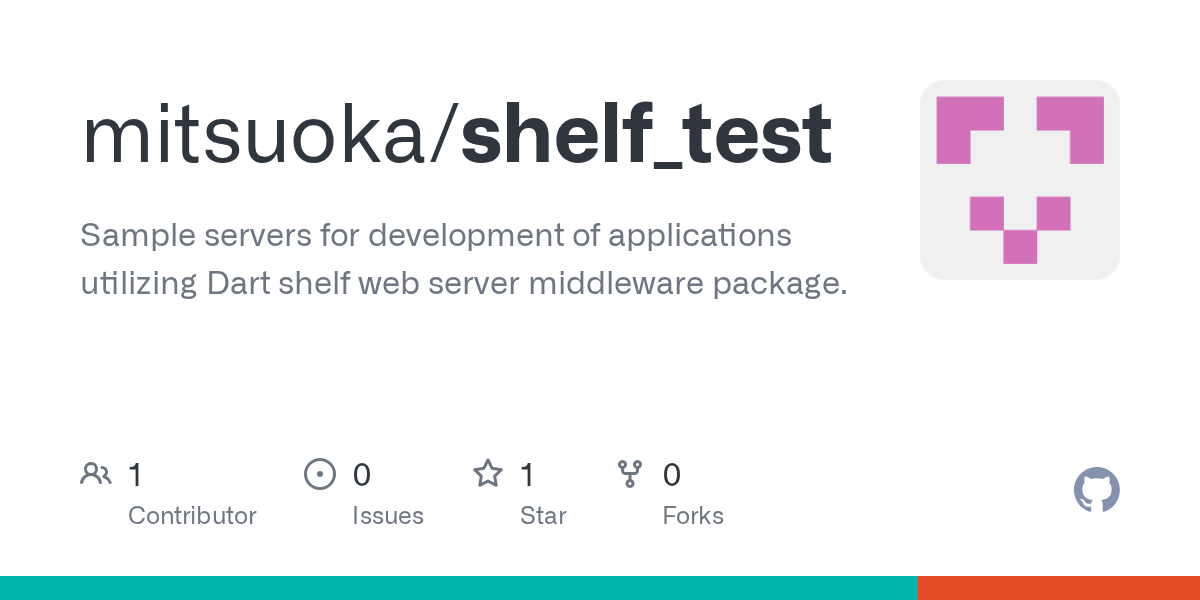
Task: Select the Star label
Action: (x=543, y=516)
